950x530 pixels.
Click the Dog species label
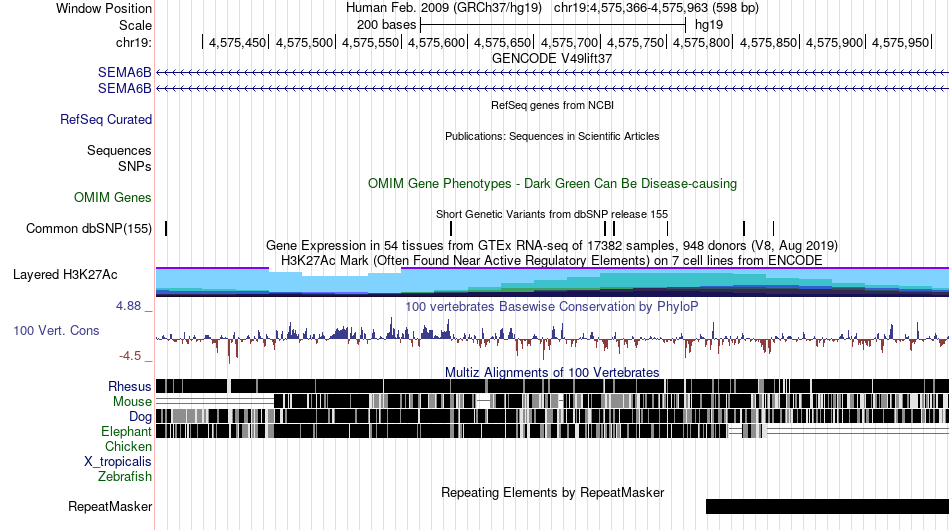pyautogui.click(x=140, y=416)
